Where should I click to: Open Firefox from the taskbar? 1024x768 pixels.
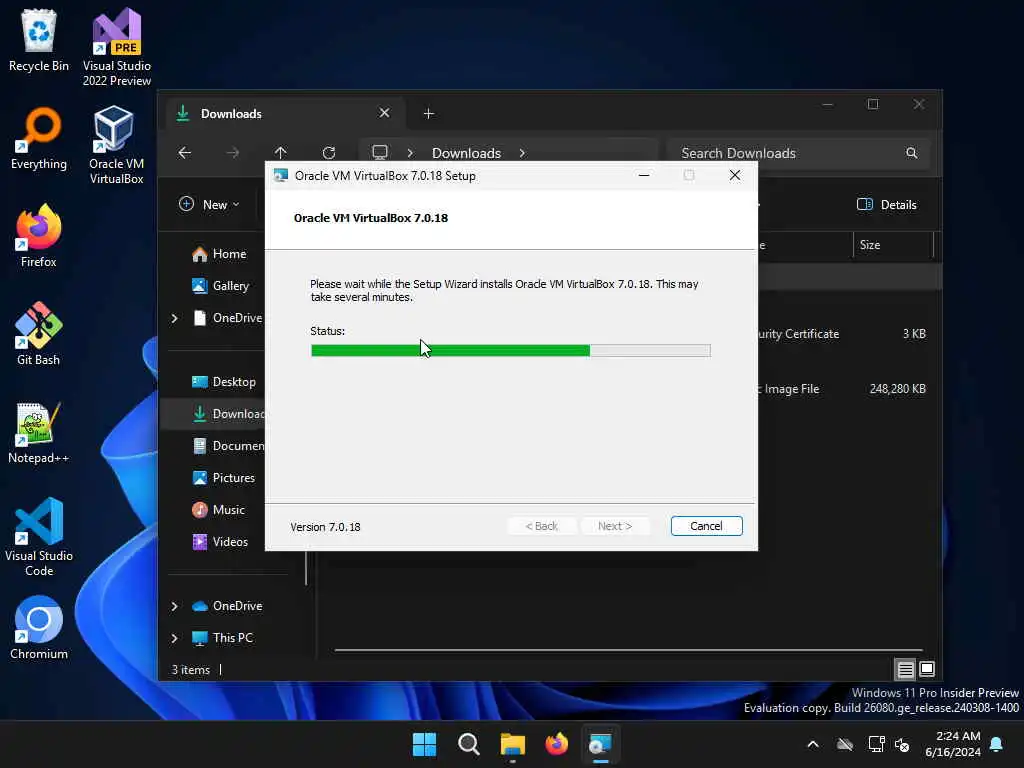(x=556, y=744)
